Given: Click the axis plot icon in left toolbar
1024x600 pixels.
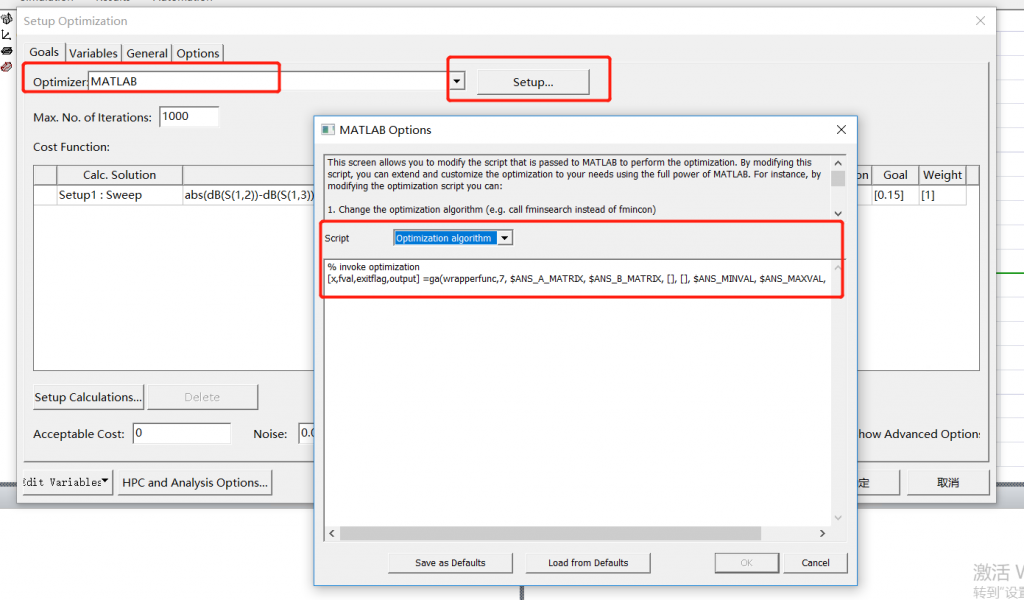Looking at the screenshot, I should pos(7,34).
